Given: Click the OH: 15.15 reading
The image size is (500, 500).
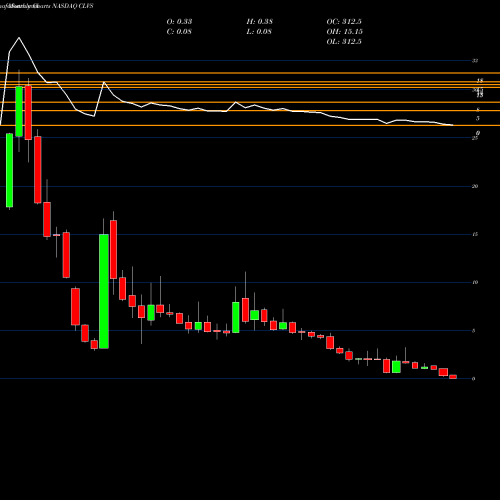Looking at the screenshot, I should pos(345,32).
